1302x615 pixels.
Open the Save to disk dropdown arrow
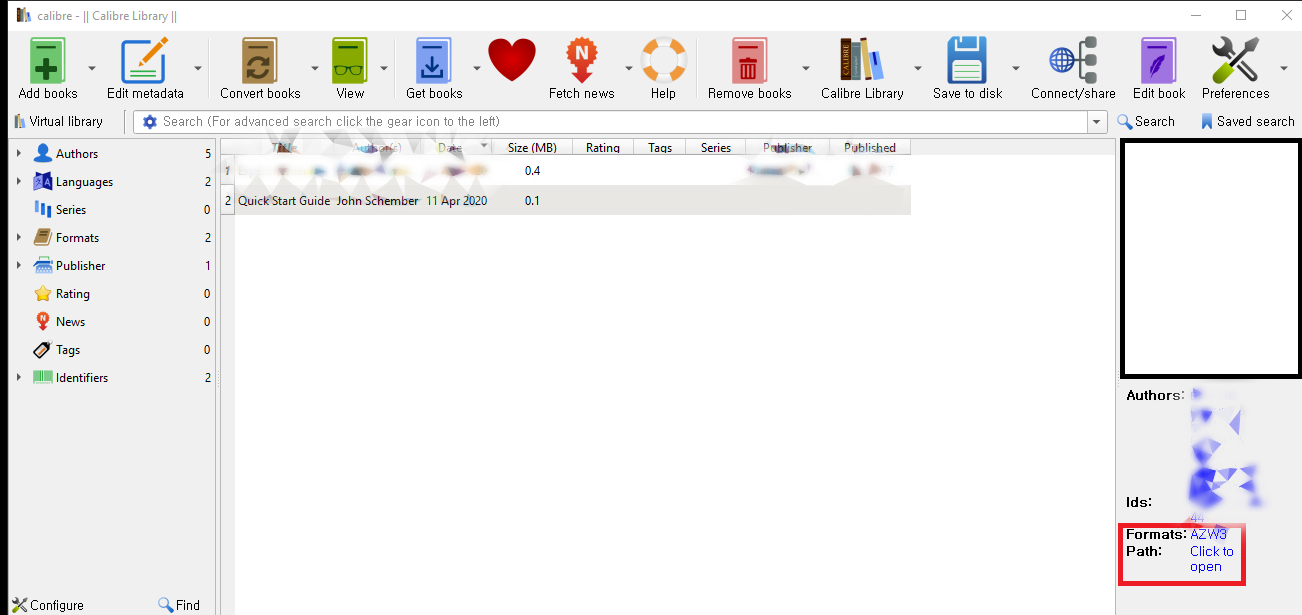1016,68
